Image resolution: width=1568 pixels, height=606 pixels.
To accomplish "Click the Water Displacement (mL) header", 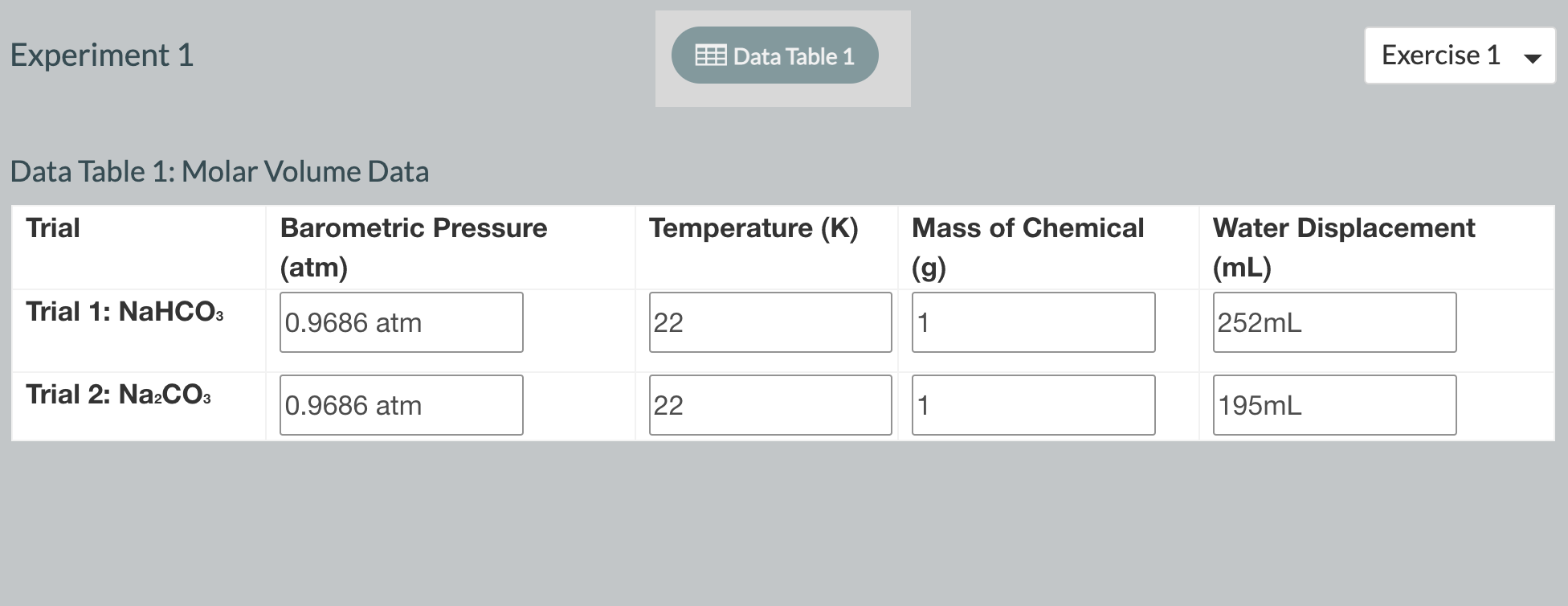I will 1343,246.
